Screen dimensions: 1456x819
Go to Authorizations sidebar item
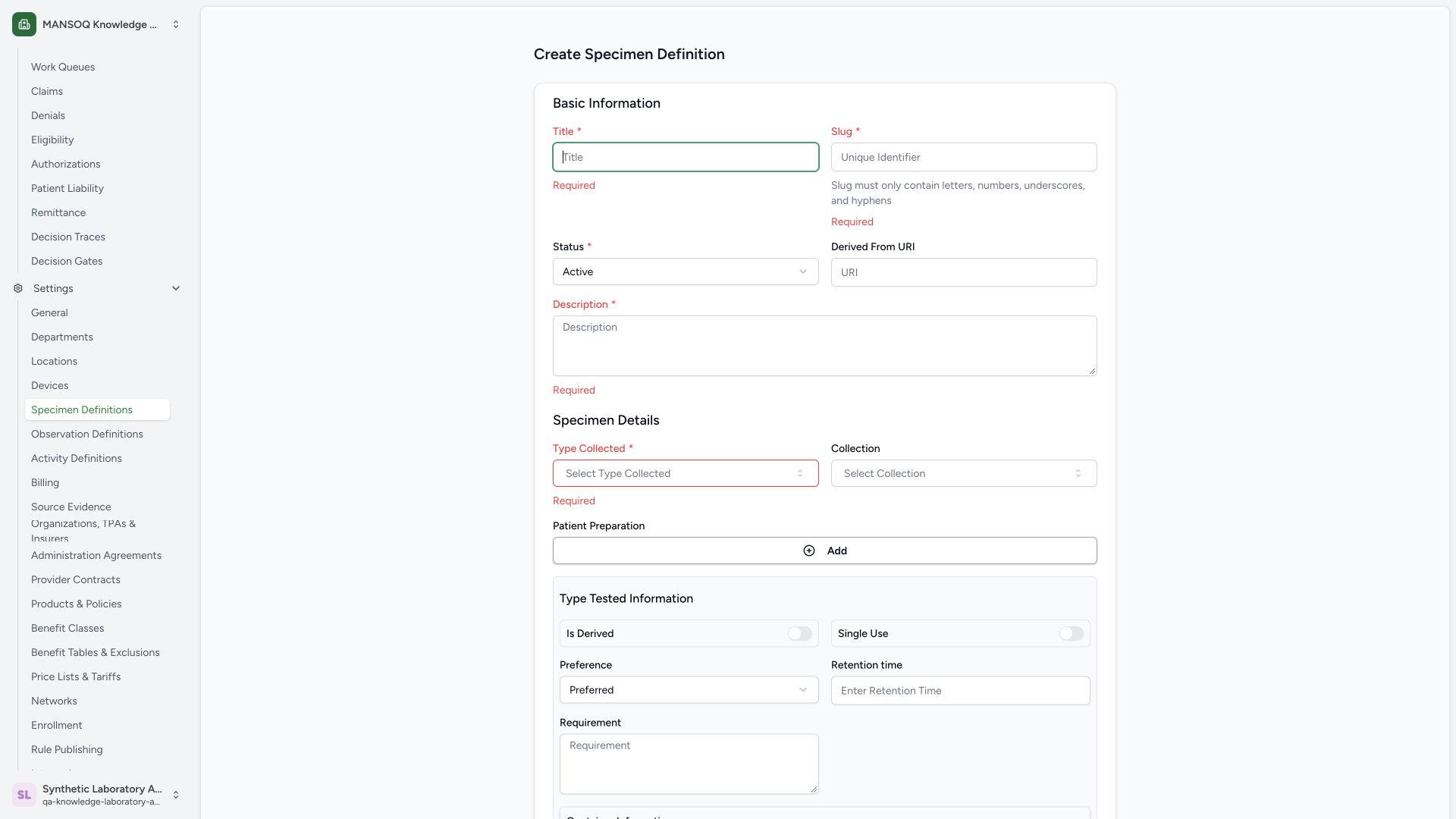[x=65, y=164]
